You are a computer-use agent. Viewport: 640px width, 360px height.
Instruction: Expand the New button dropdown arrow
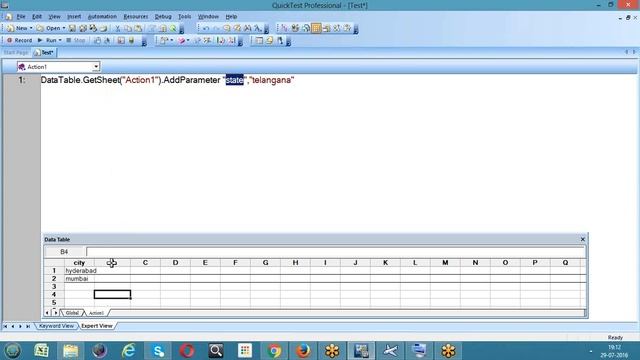[x=31, y=28]
